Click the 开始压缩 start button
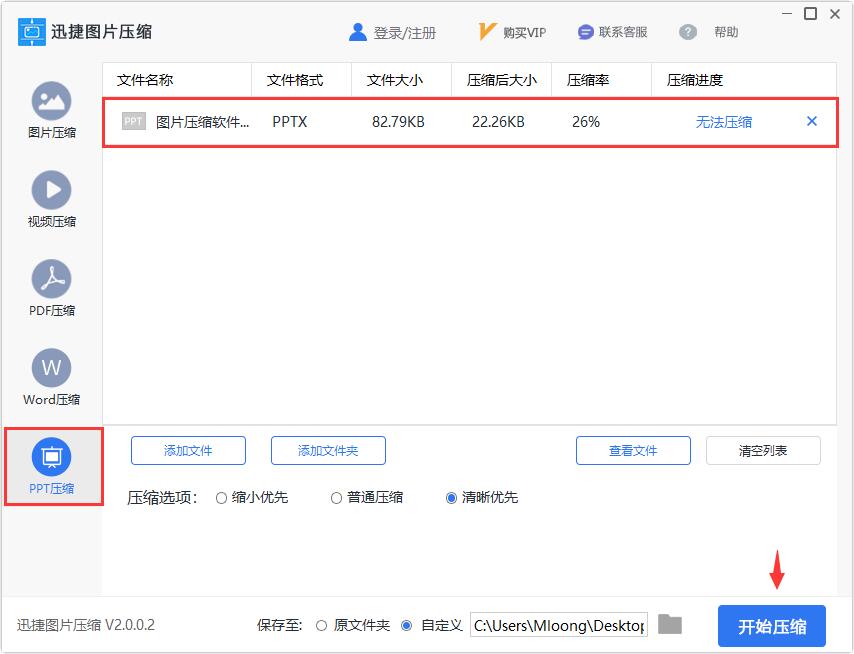 (x=772, y=626)
